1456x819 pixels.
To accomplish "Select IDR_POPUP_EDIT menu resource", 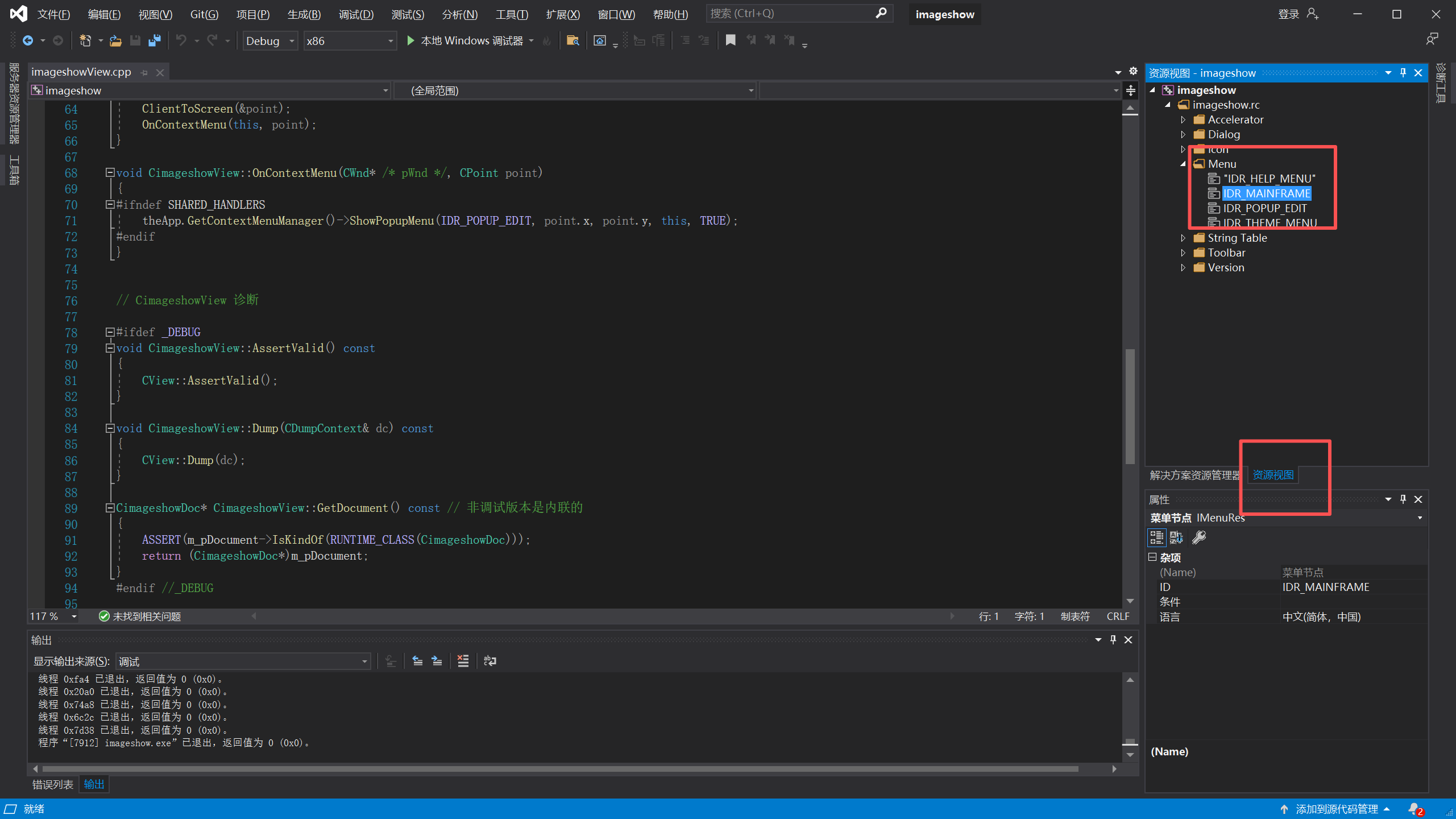I will [x=1264, y=208].
